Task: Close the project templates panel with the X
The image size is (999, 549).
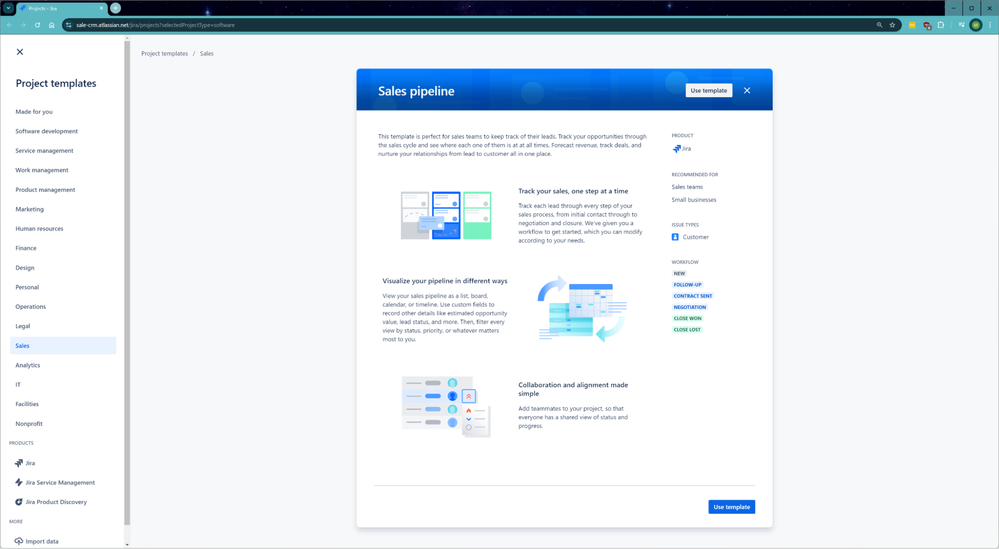Action: [x=20, y=52]
